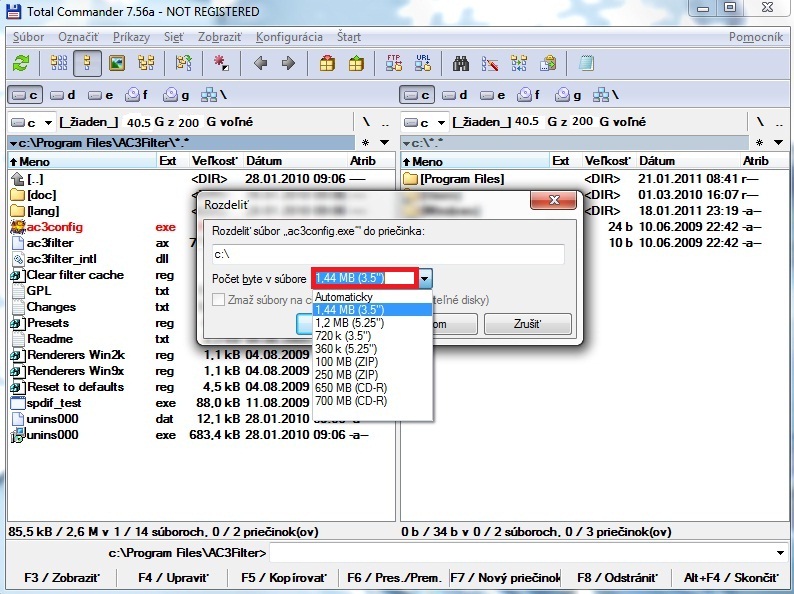Select the full details view icon
794x594 pixels.
(x=87, y=63)
